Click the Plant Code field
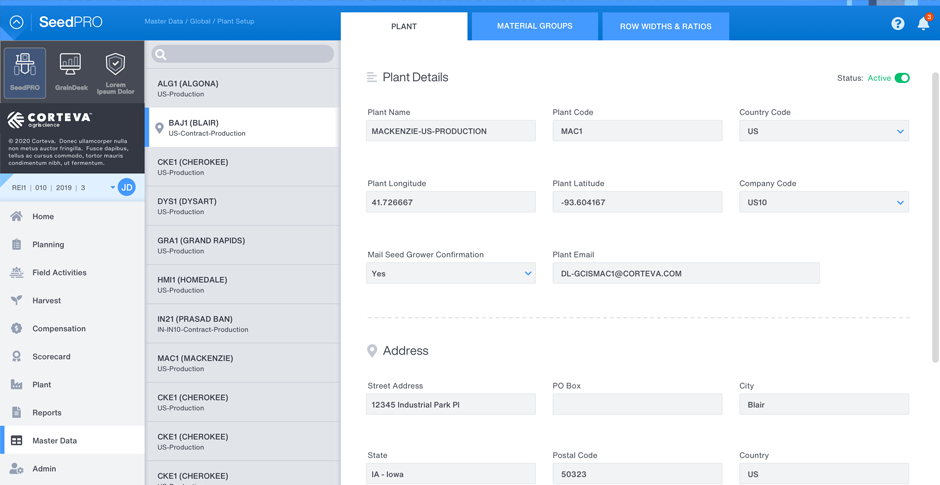The image size is (940, 485). click(637, 131)
